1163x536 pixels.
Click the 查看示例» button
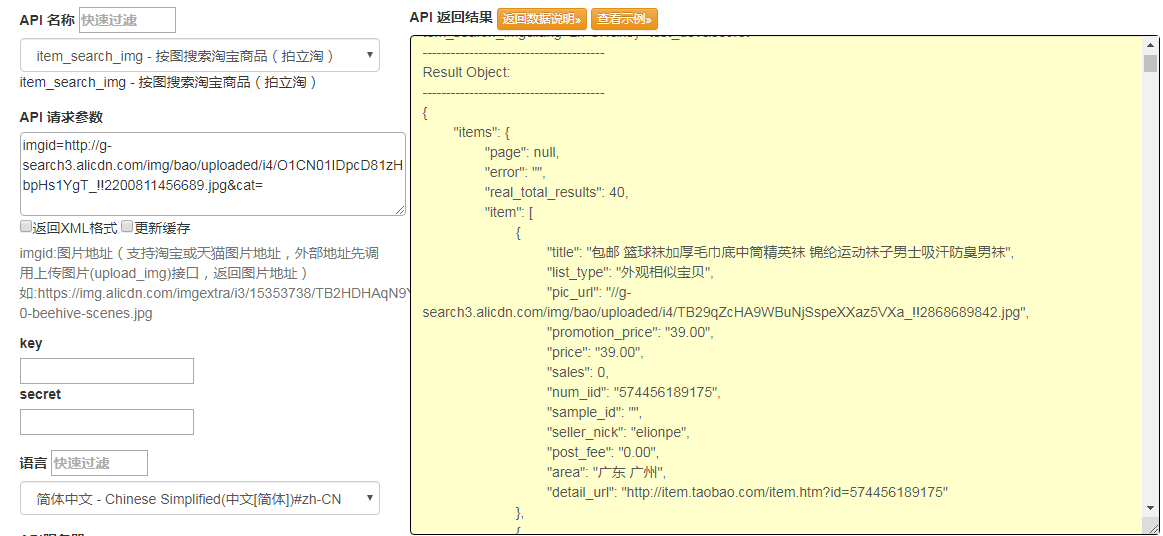pos(625,19)
